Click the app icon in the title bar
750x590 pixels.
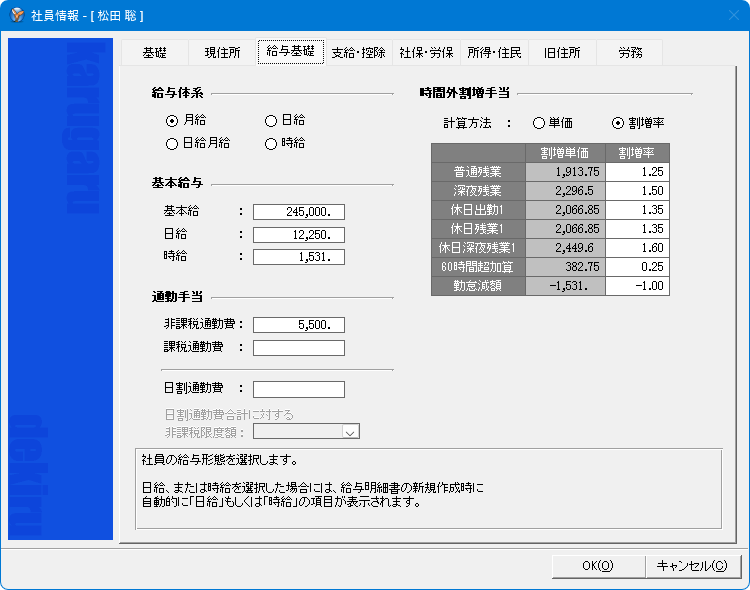pyautogui.click(x=15, y=15)
